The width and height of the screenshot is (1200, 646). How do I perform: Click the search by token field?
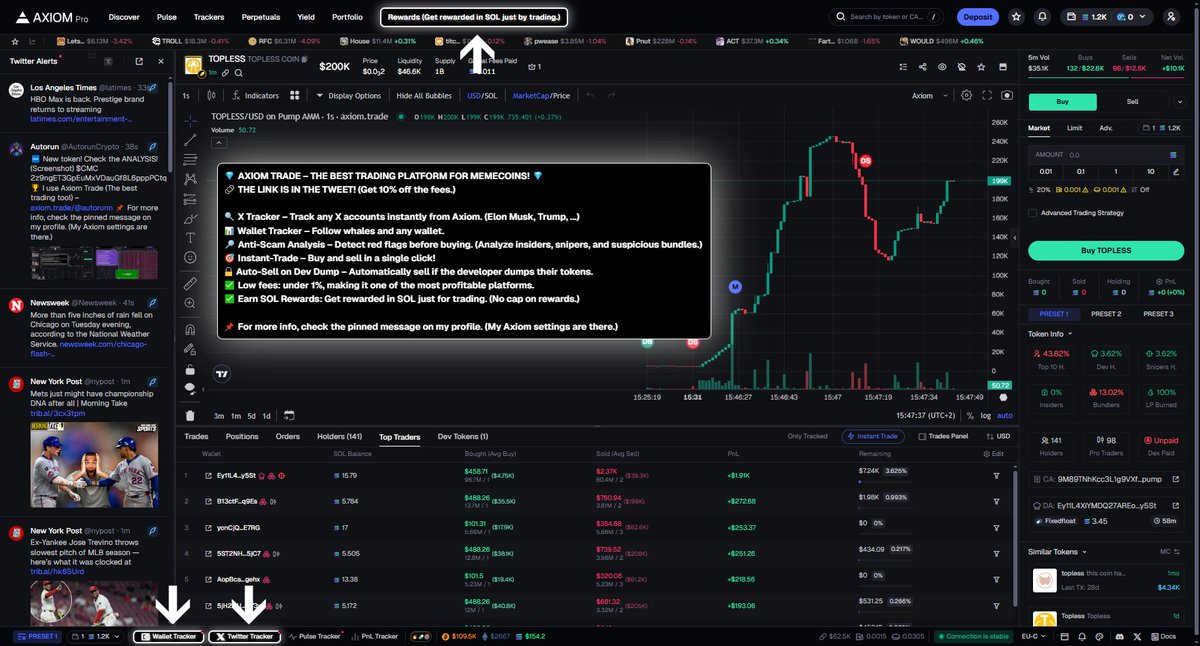[x=887, y=17]
